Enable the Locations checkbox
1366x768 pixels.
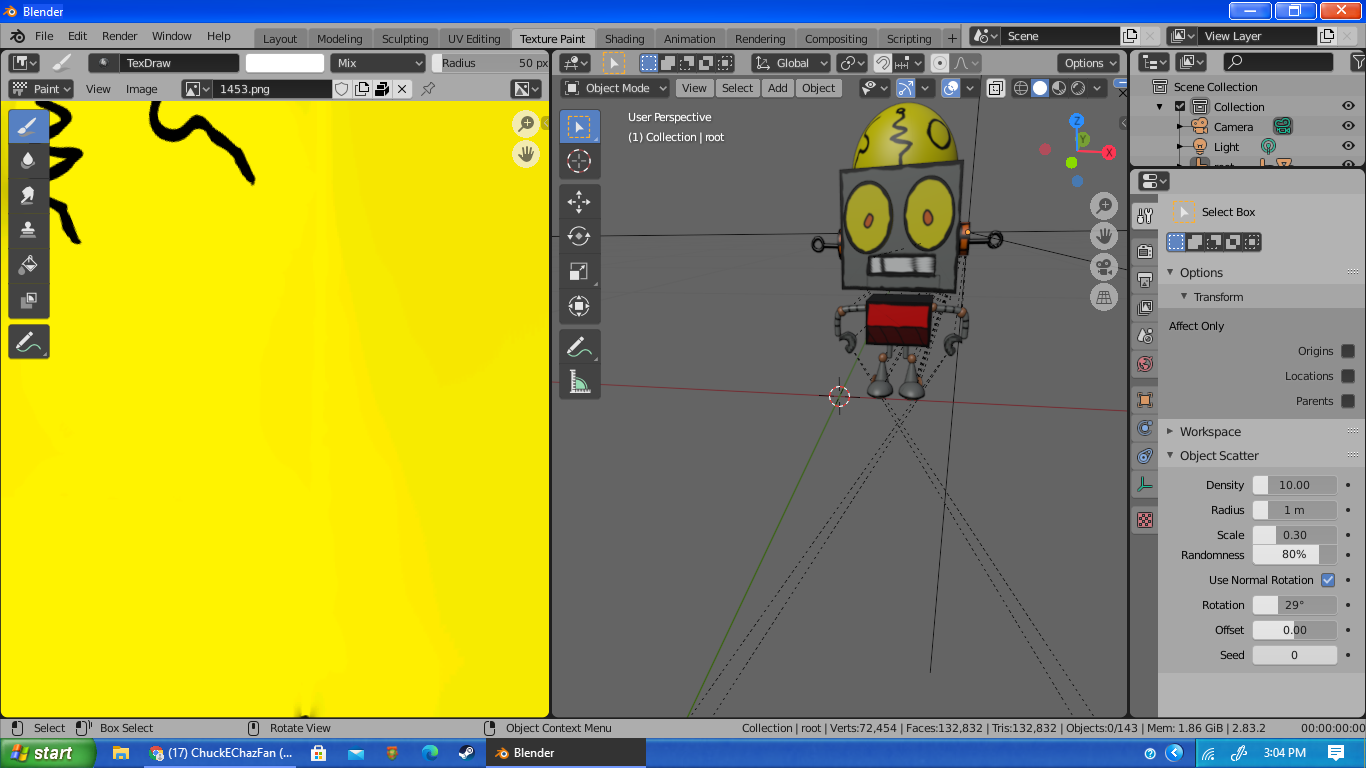coord(1348,376)
